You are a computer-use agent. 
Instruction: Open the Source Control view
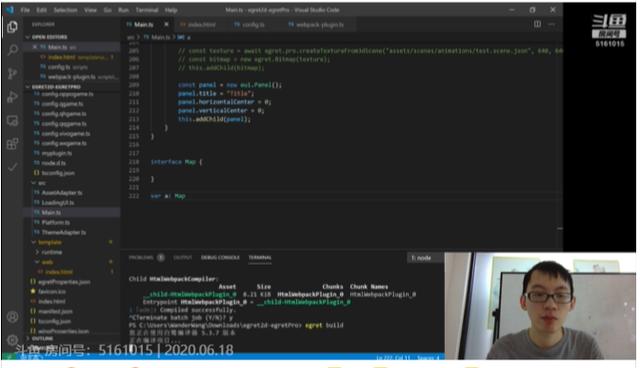point(12,73)
